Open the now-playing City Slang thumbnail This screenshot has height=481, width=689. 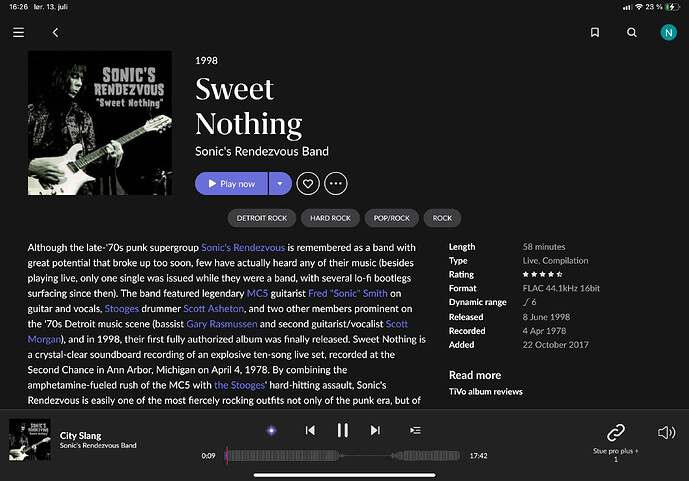(x=30, y=439)
